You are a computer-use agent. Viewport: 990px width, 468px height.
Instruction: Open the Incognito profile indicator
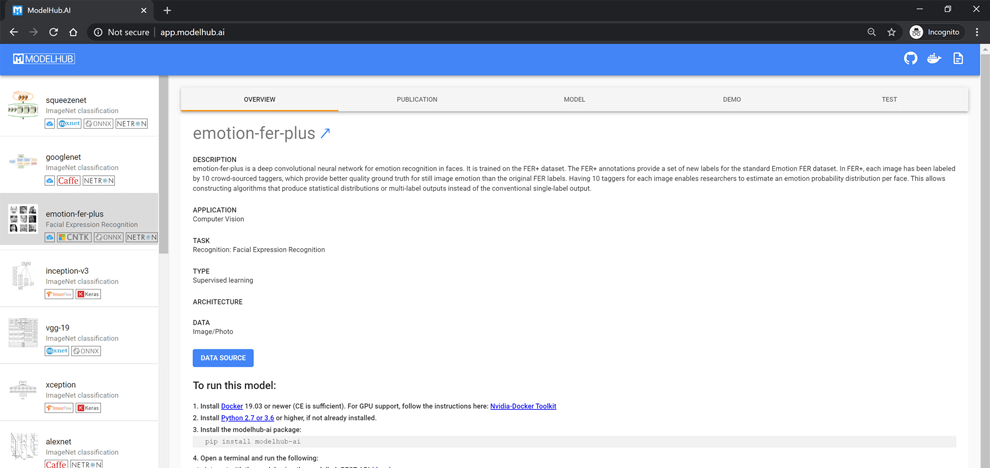(x=936, y=32)
